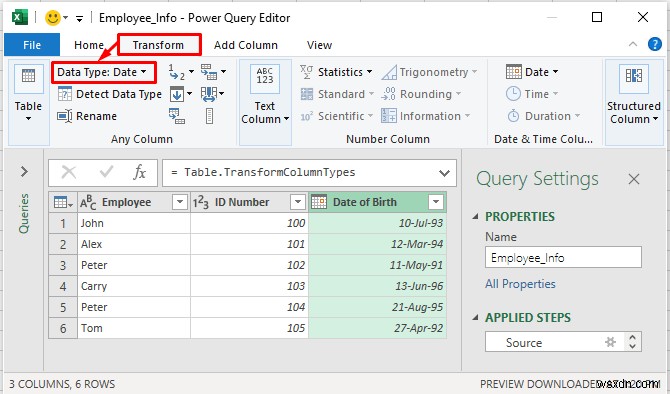Click the 123 type icon of ID Number
670x394 pixels.
pyautogui.click(x=201, y=202)
